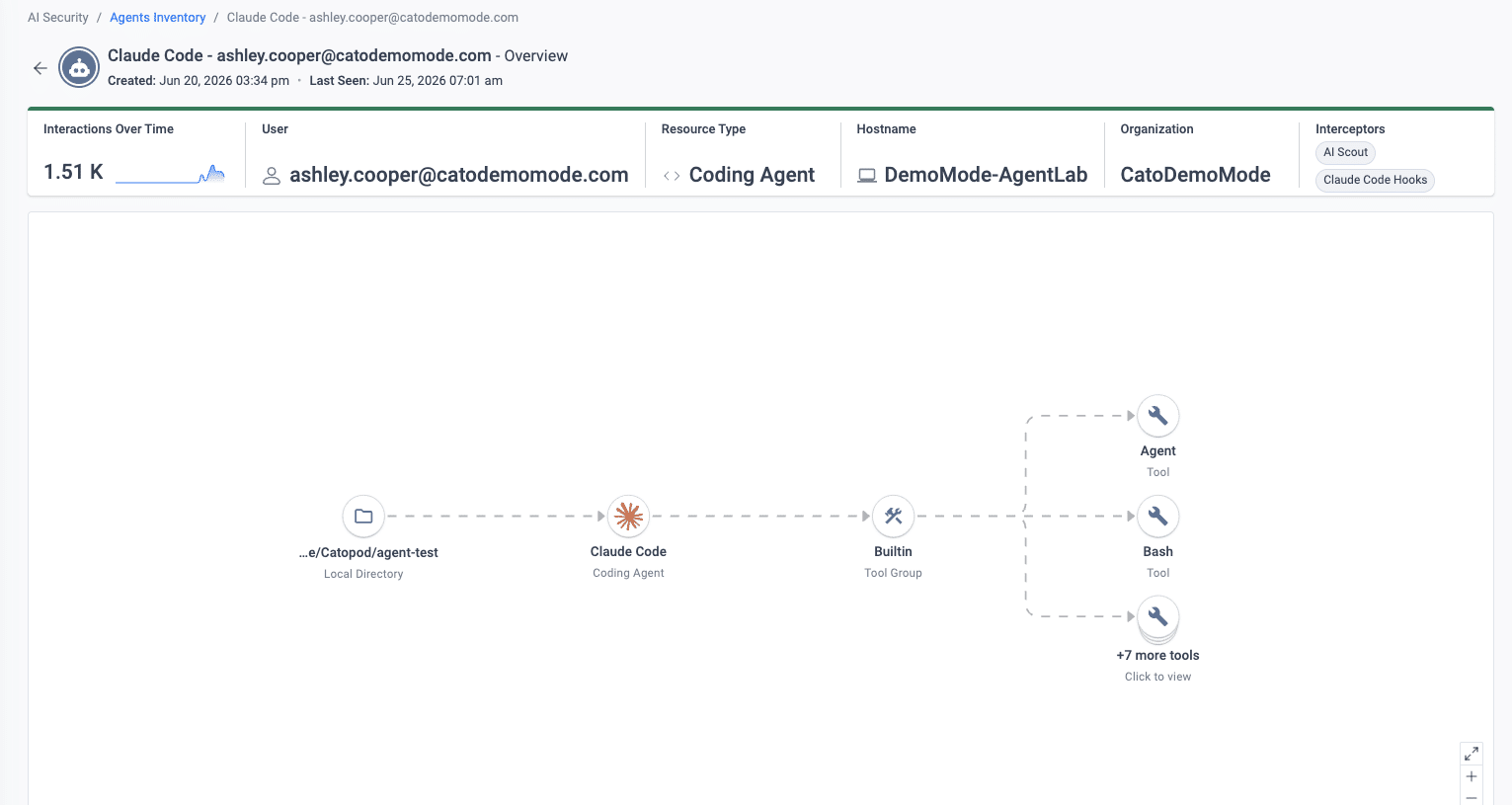1512x805 pixels.
Task: Click the Last Seen timestamp text
Action: [406, 81]
